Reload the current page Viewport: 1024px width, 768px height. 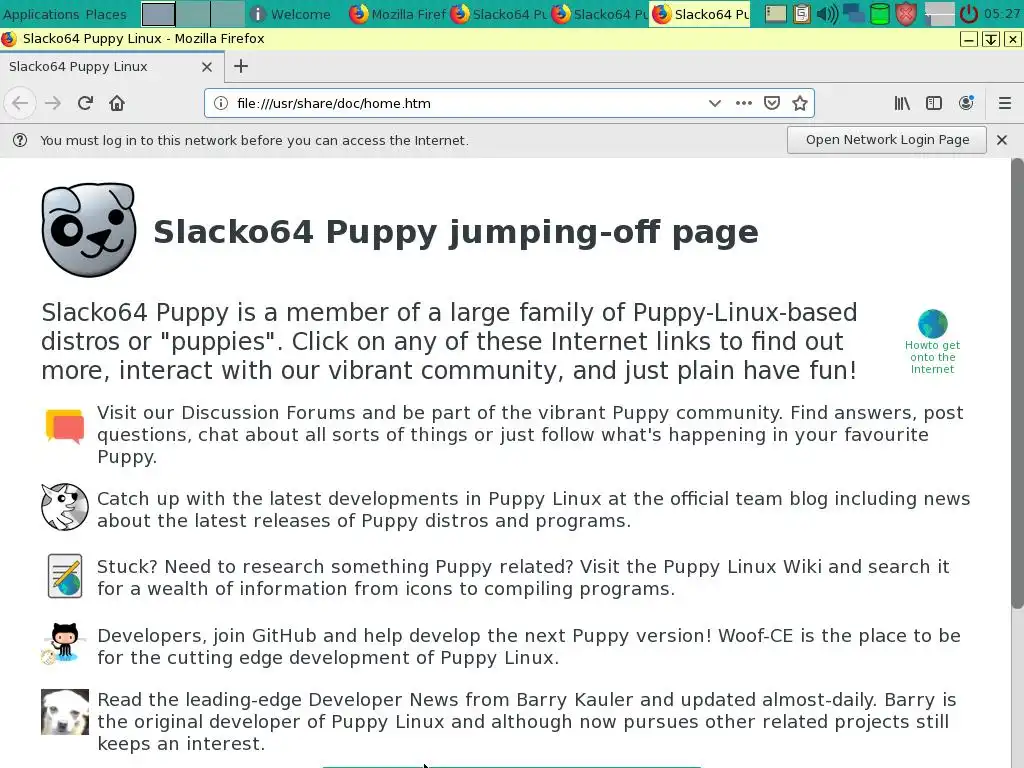point(85,103)
